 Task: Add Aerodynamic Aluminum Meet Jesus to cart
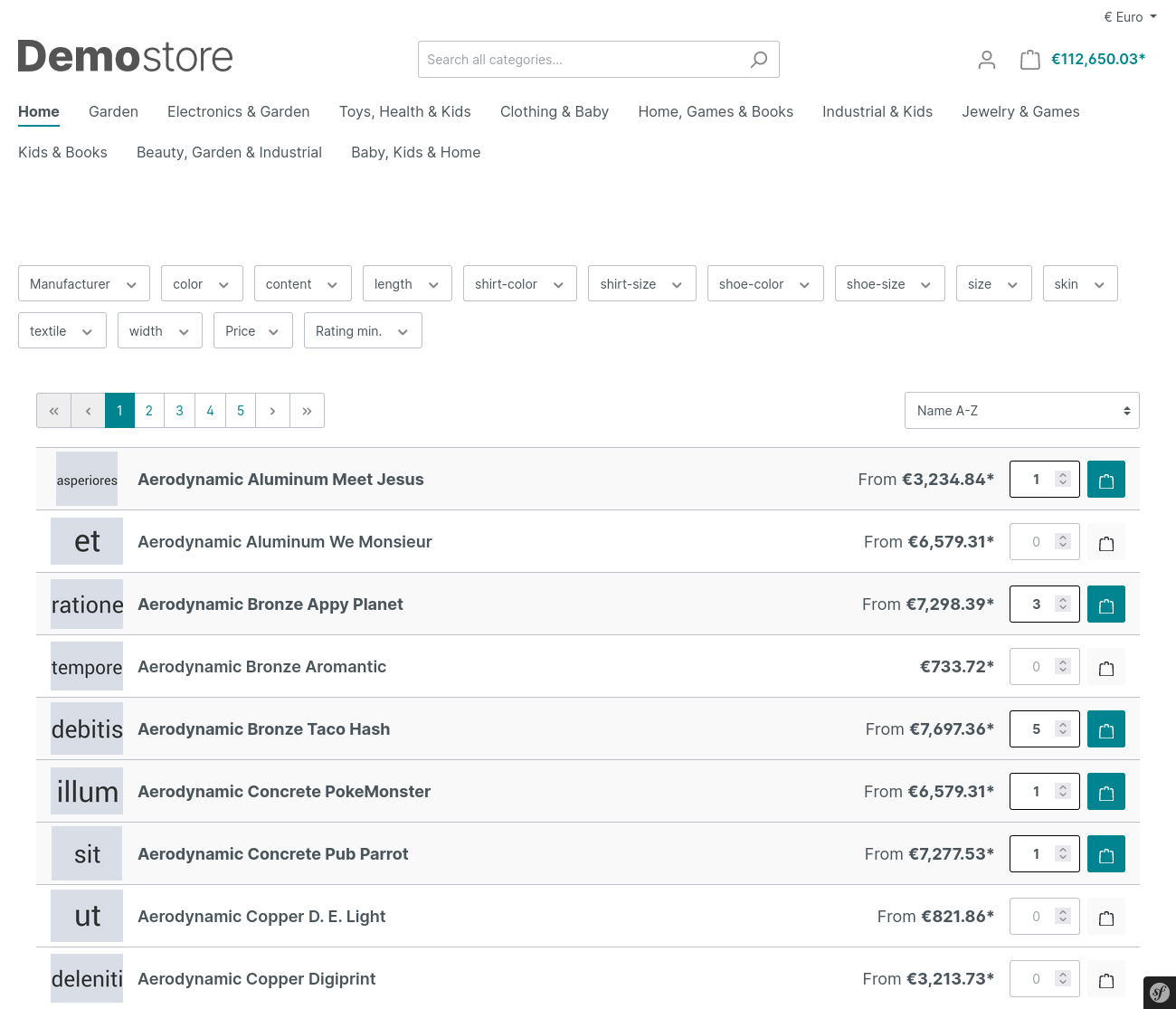pyautogui.click(x=1106, y=480)
